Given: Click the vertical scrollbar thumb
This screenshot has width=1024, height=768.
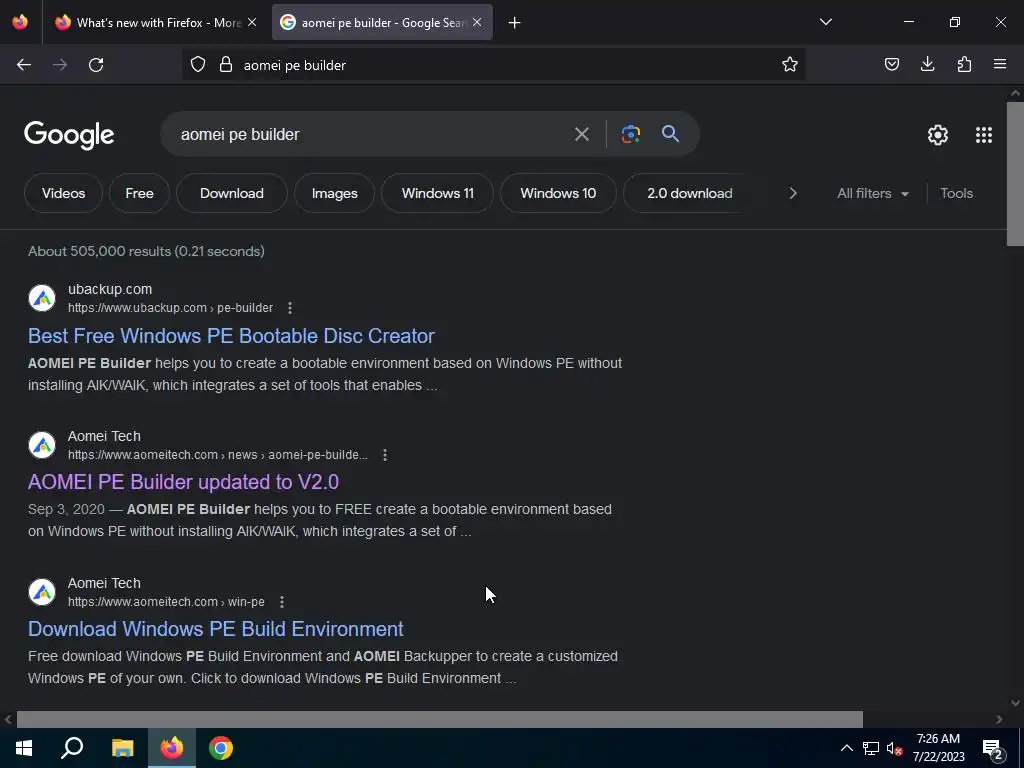Looking at the screenshot, I should click(x=1015, y=174).
